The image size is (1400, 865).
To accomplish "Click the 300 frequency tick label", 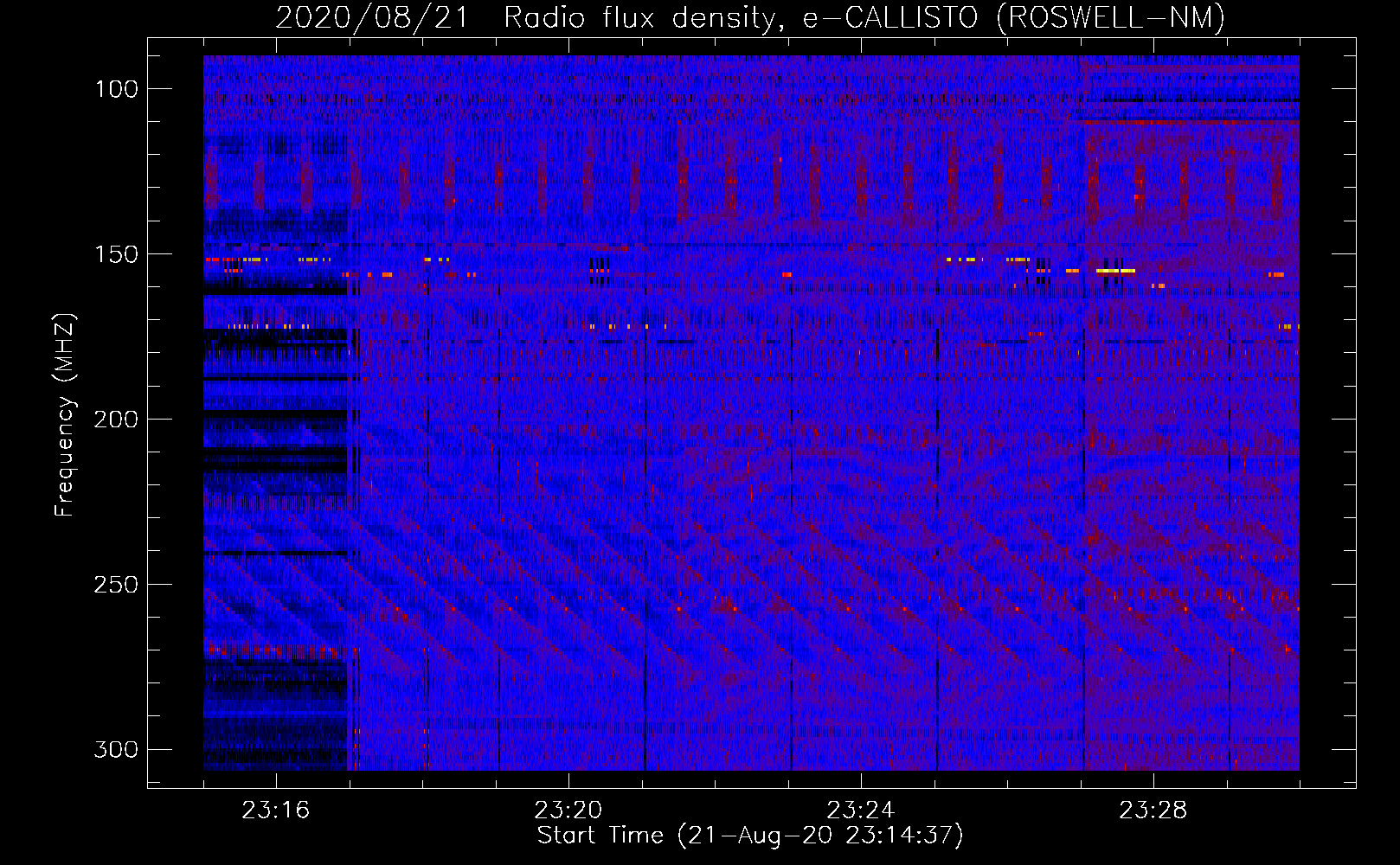I will 116,749.
